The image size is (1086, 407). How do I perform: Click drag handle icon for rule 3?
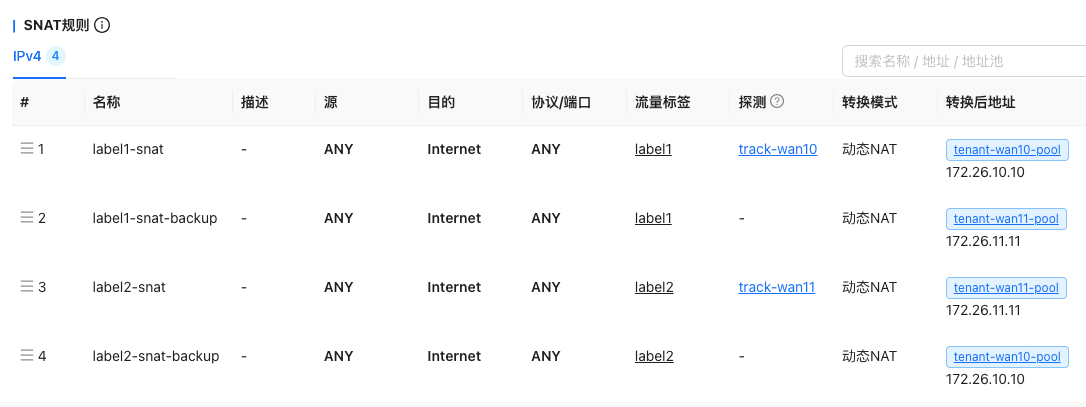click(x=27, y=287)
